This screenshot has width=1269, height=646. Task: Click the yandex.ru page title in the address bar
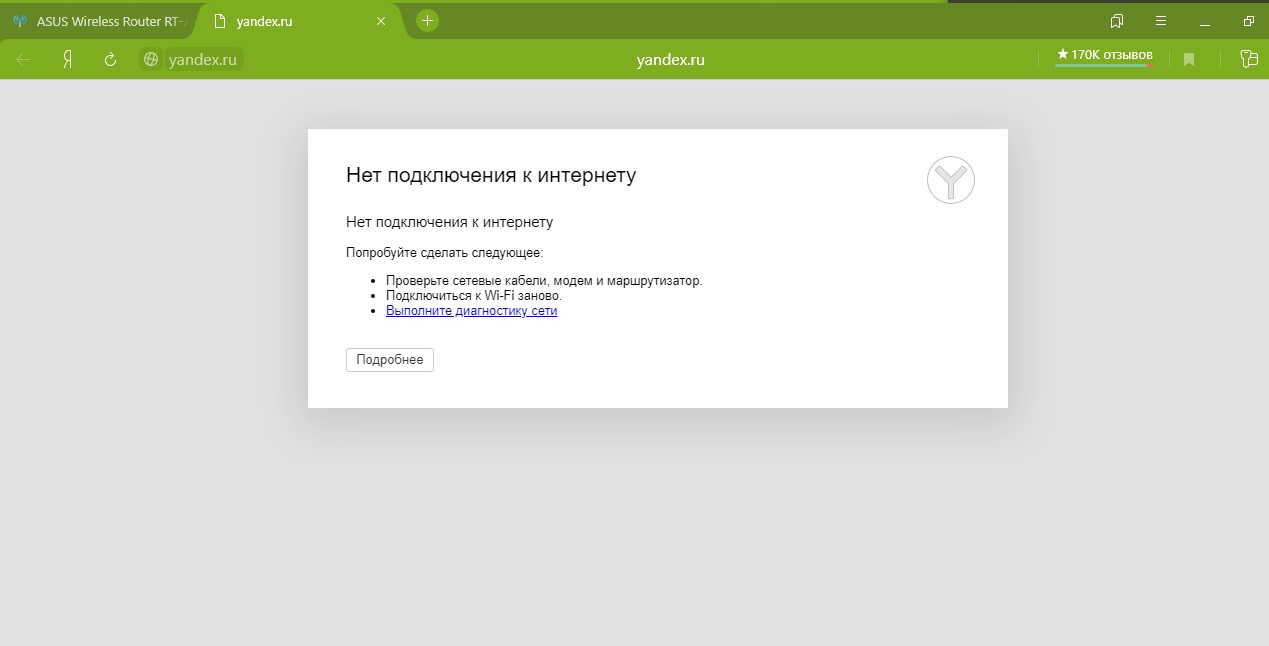pyautogui.click(x=670, y=60)
